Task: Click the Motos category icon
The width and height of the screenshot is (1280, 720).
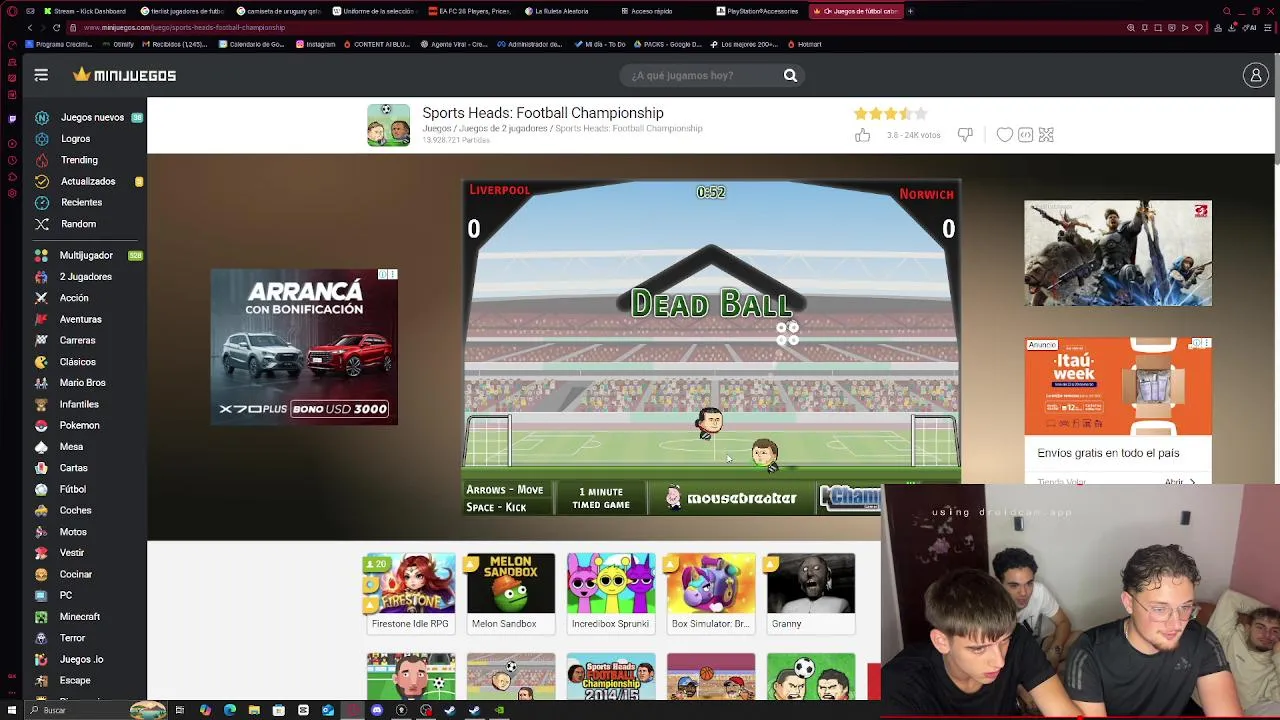Action: point(41,532)
